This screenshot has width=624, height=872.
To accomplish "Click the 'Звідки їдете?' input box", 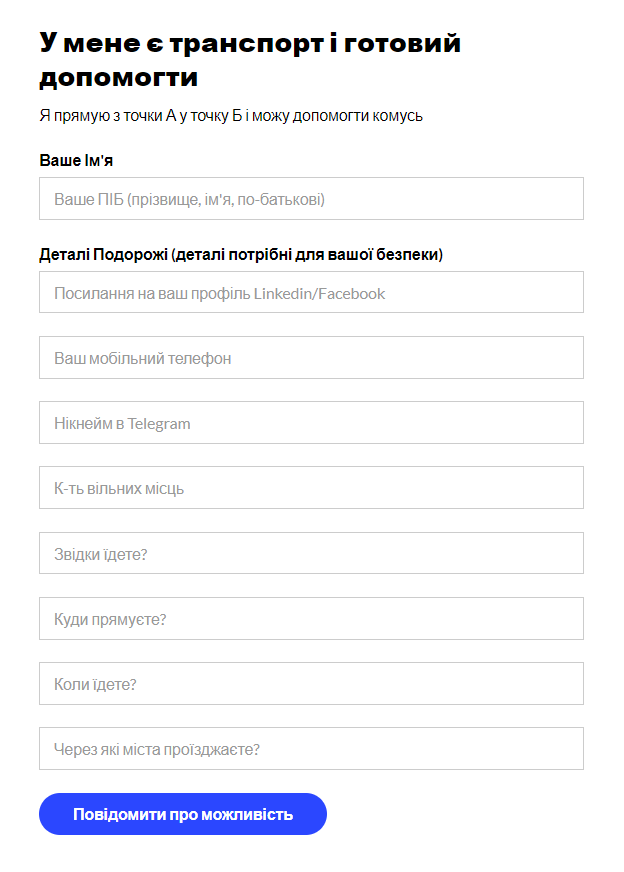I will tap(311, 553).
